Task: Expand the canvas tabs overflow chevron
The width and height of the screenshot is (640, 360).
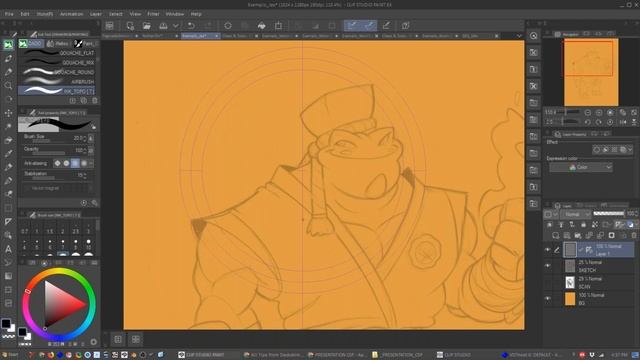Action: 519,36
